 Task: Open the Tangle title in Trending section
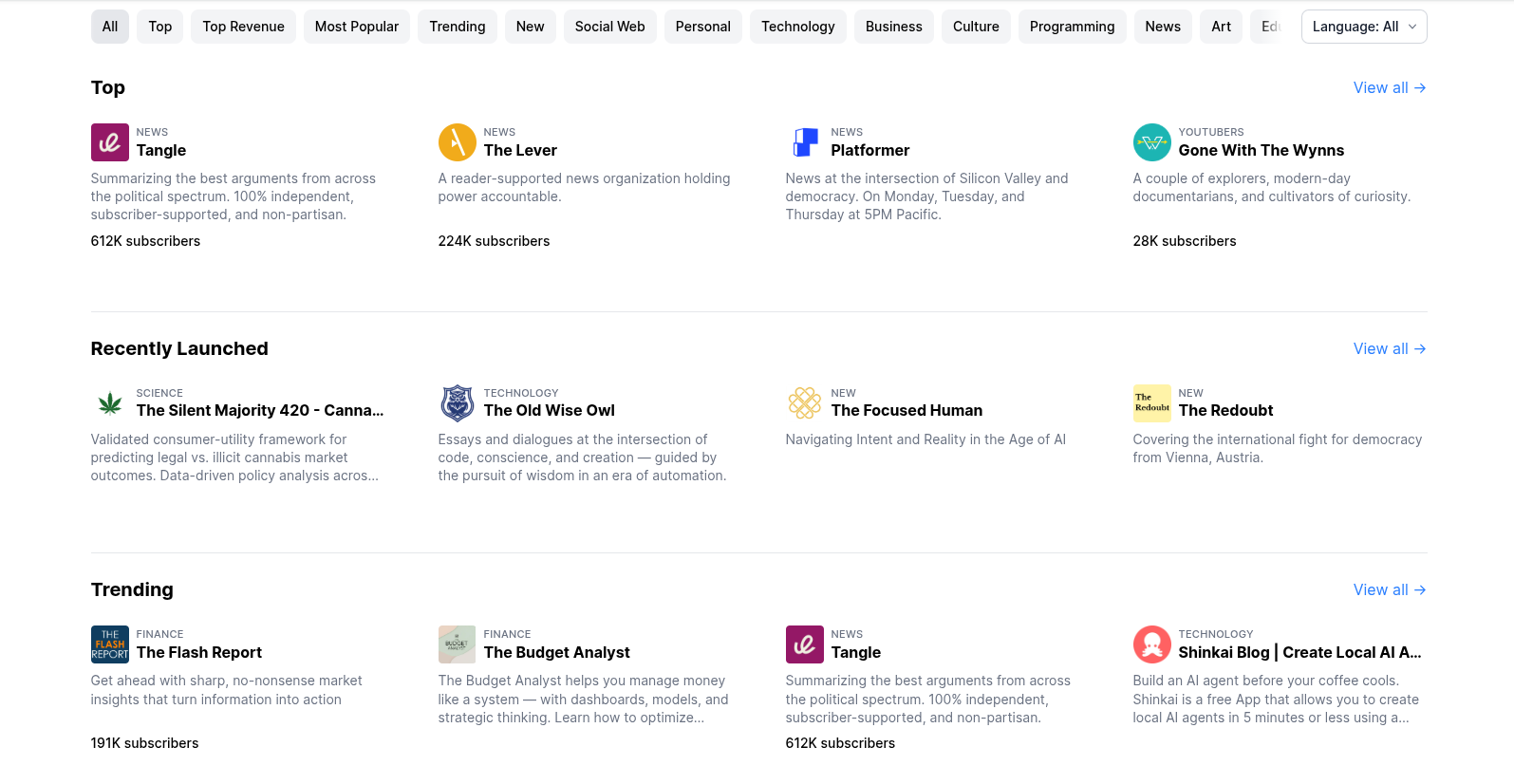(x=856, y=652)
